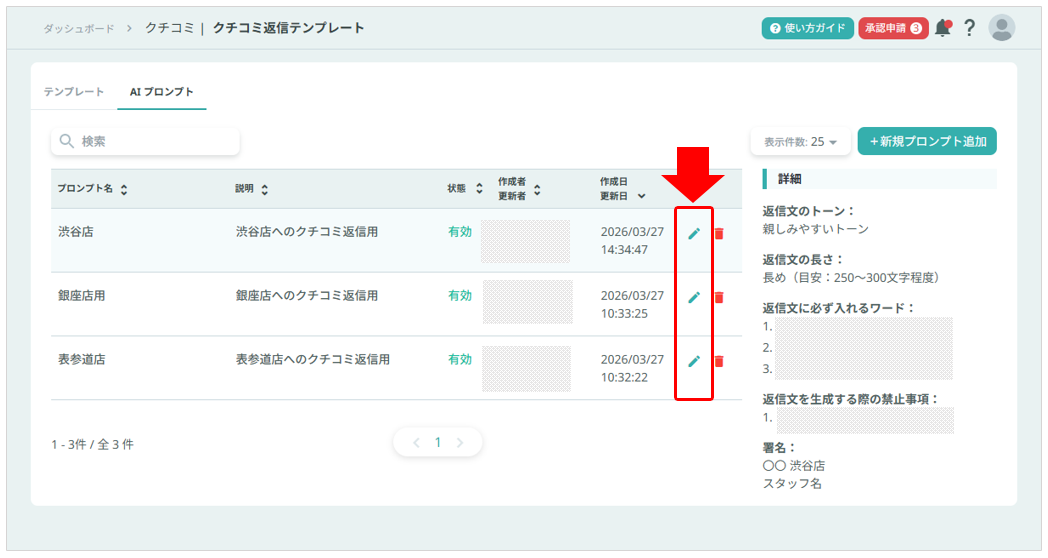Click the edit pencil for 渋谷店
This screenshot has width=1048, height=558.
(694, 233)
